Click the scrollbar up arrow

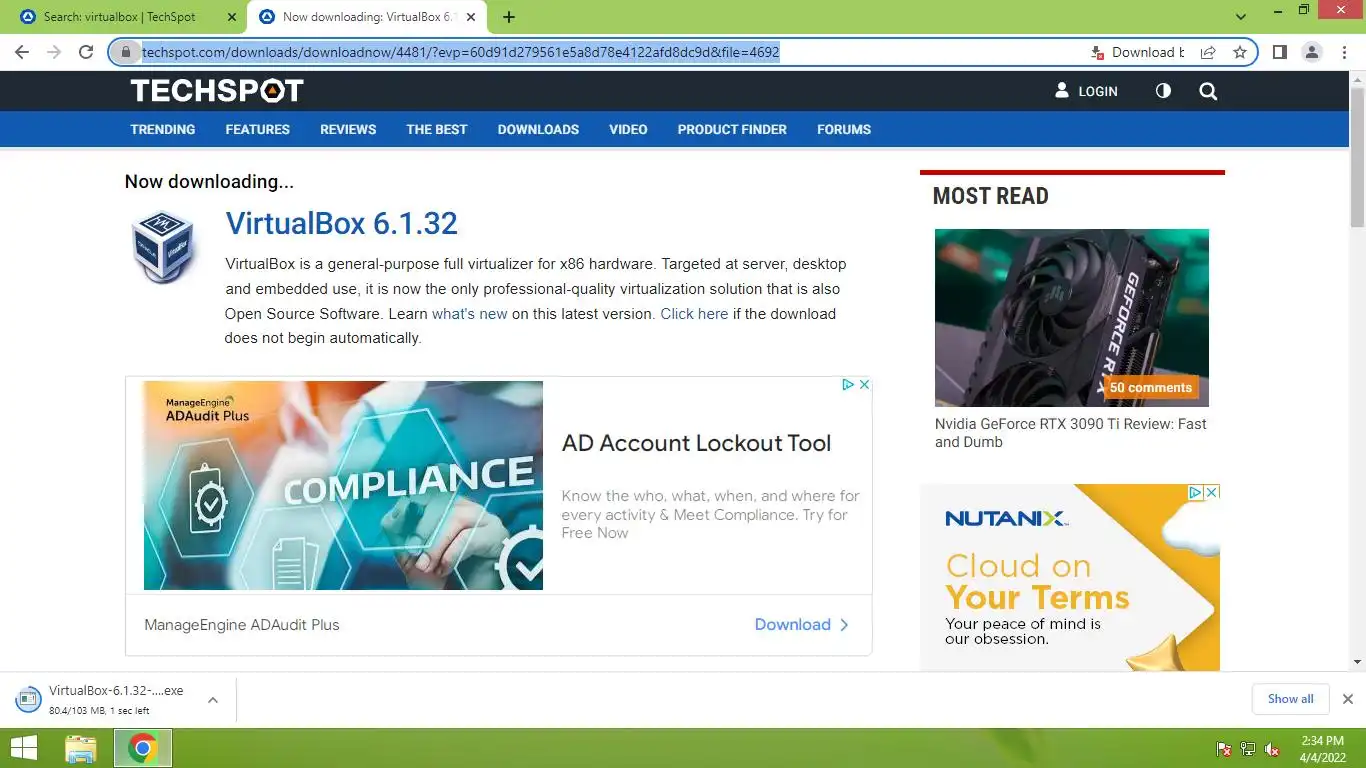(x=1357, y=79)
